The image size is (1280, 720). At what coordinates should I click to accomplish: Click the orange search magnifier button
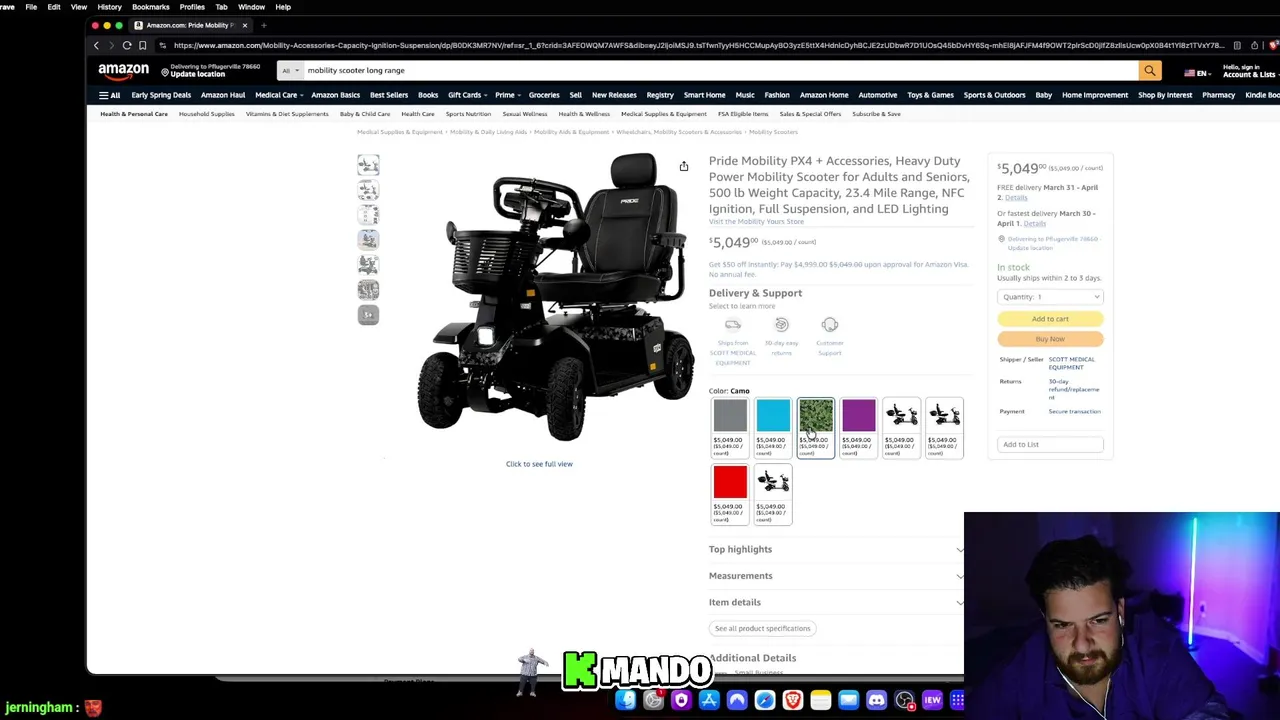(1150, 70)
